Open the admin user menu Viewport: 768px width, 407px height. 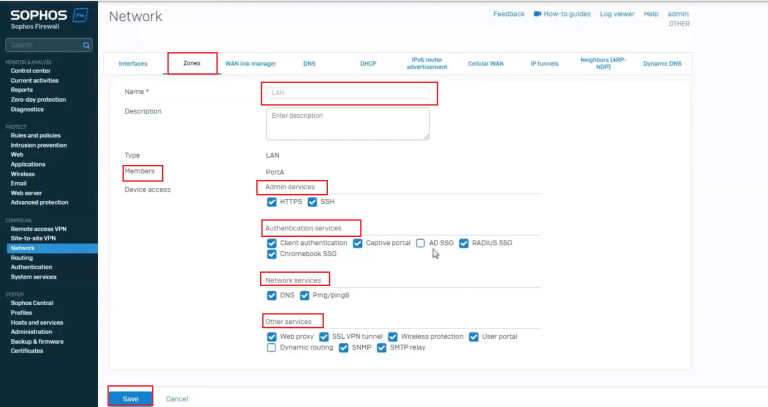(678, 14)
